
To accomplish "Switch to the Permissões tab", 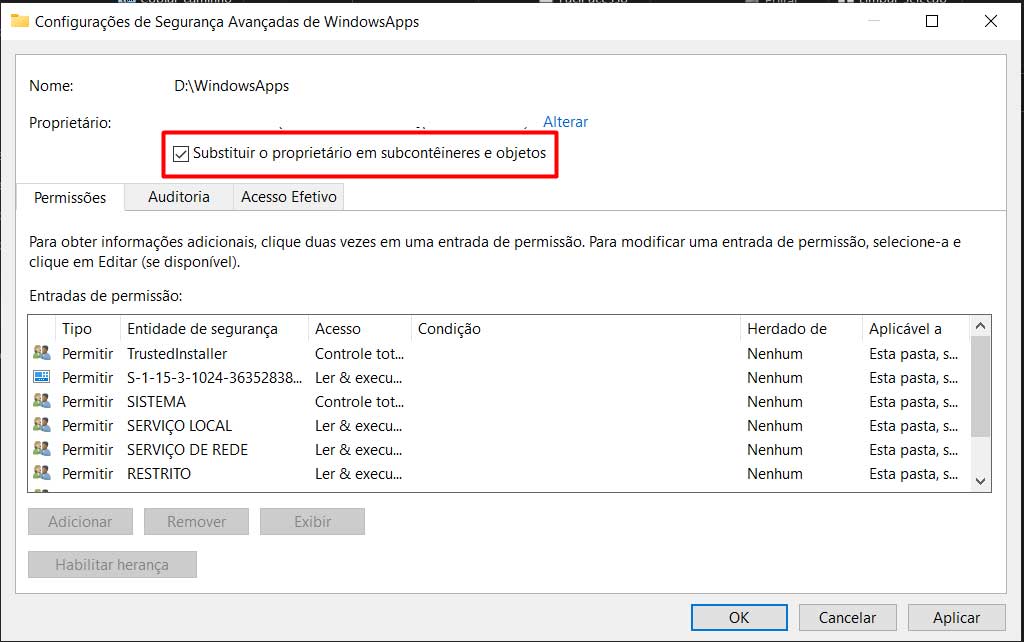I will click(x=70, y=197).
